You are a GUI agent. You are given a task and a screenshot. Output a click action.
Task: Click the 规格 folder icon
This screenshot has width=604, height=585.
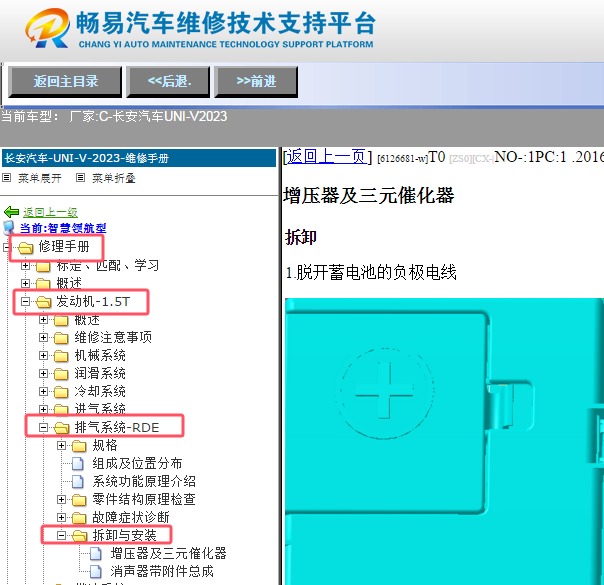(x=79, y=446)
